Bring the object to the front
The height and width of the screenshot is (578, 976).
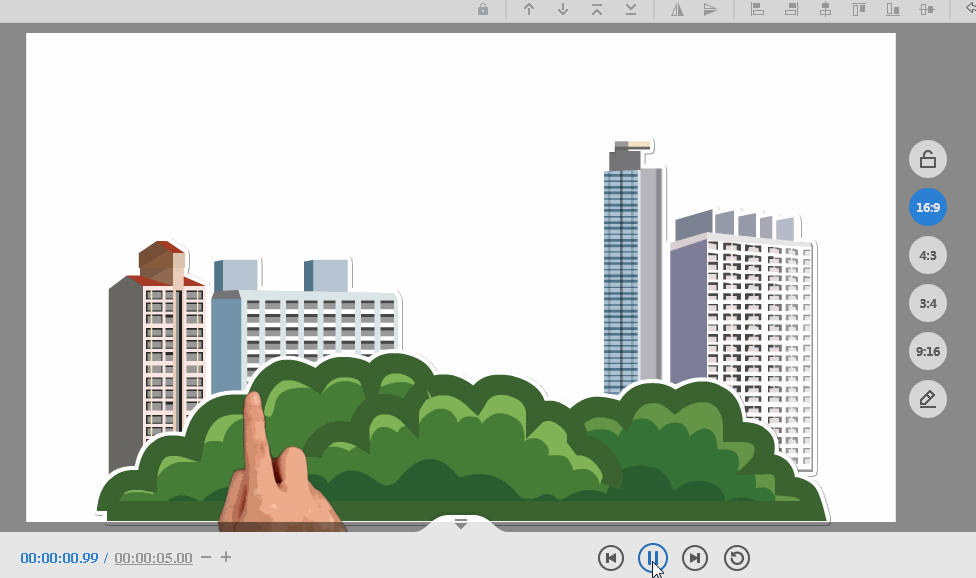597,9
